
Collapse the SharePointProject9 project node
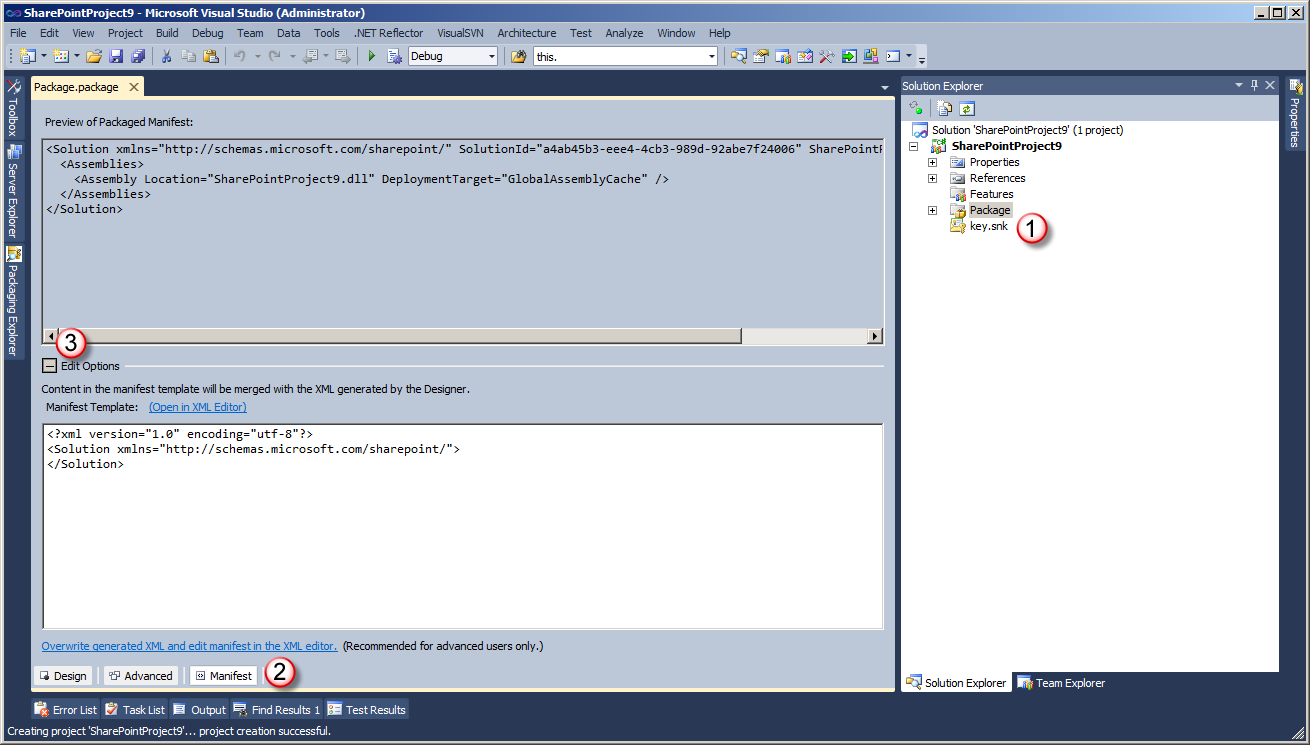(x=913, y=146)
